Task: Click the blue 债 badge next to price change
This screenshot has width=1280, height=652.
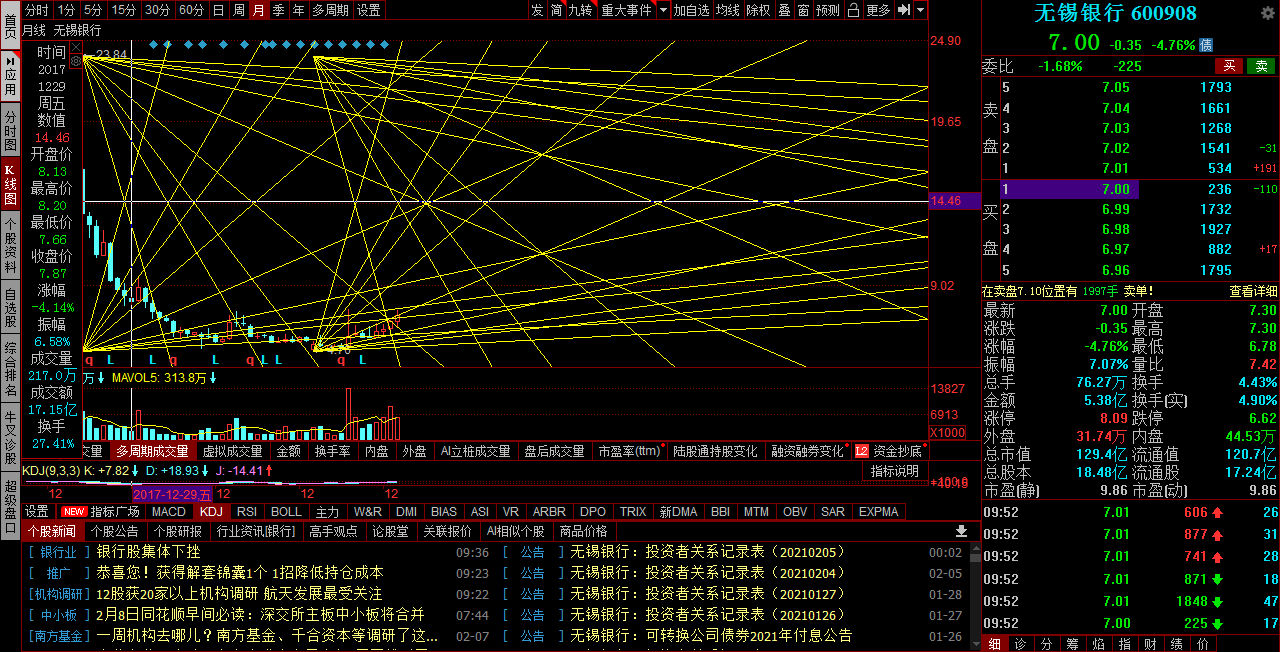Action: 1205,45
